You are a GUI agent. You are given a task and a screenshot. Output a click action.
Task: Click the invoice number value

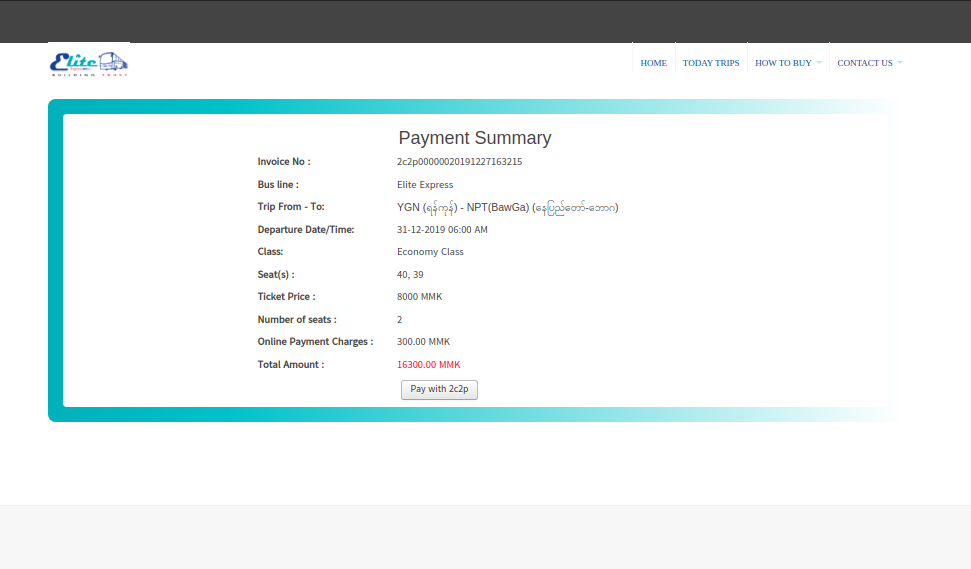[x=459, y=162]
